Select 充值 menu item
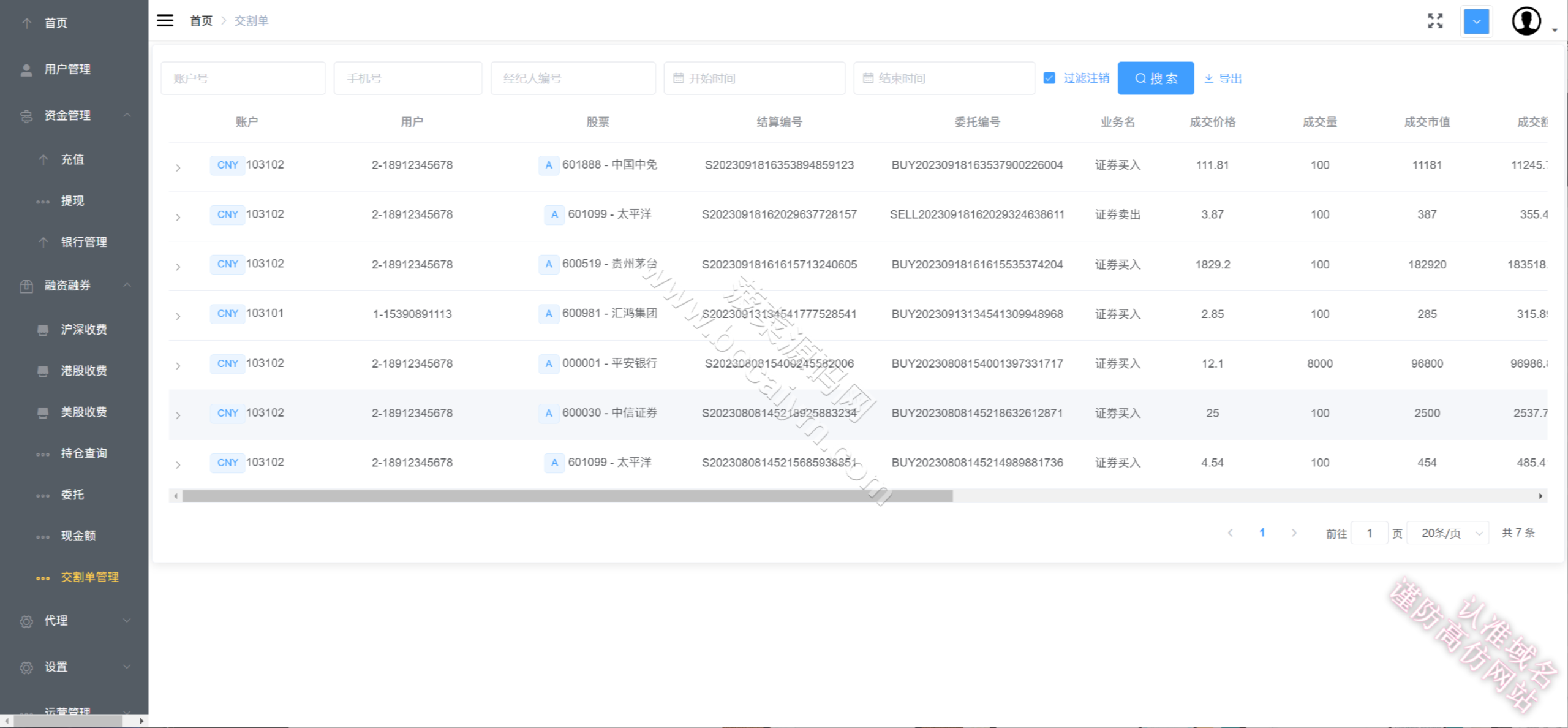Viewport: 1568px width, 728px height. tap(72, 159)
